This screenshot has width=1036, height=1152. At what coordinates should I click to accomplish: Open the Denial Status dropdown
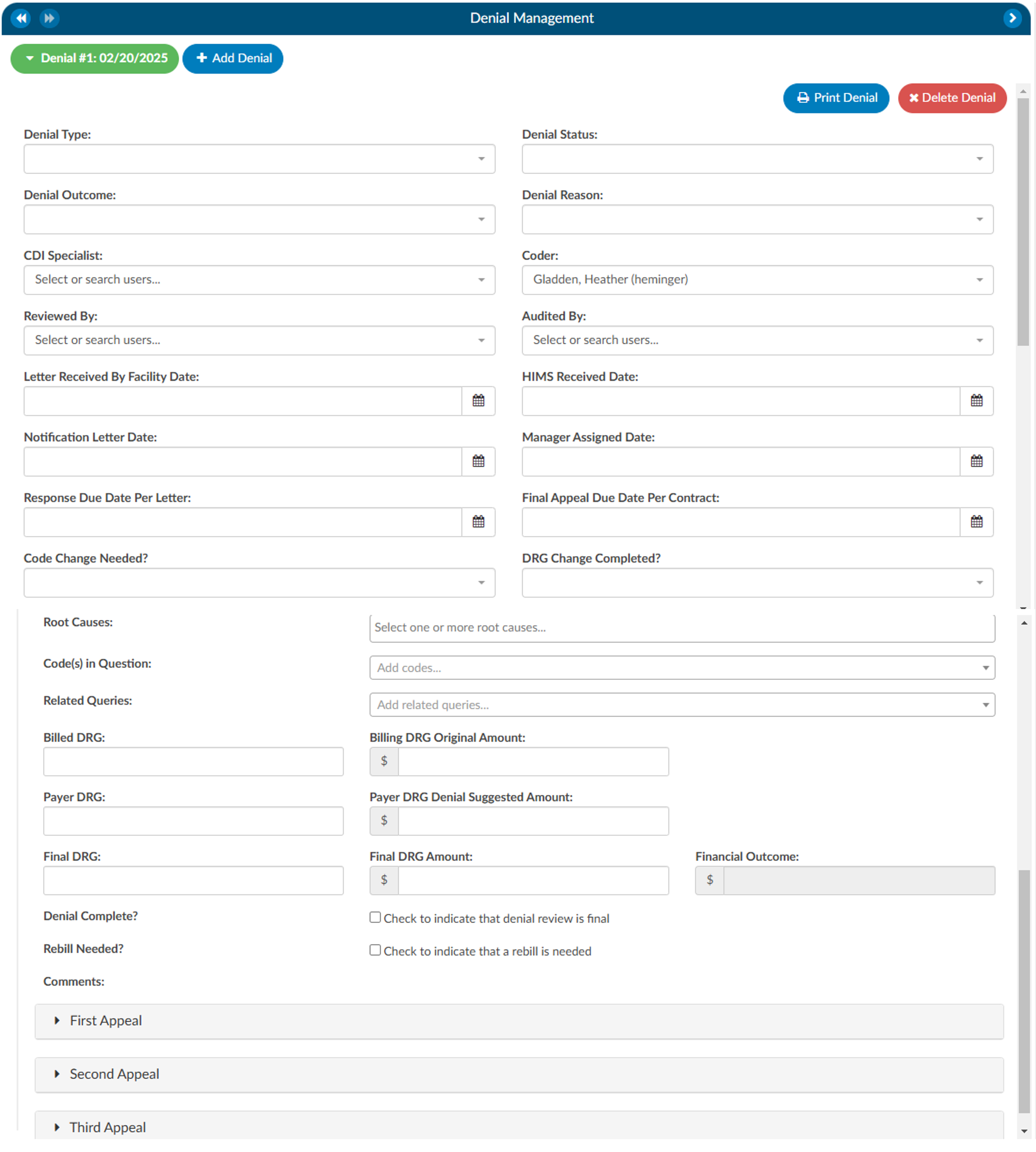coord(758,159)
